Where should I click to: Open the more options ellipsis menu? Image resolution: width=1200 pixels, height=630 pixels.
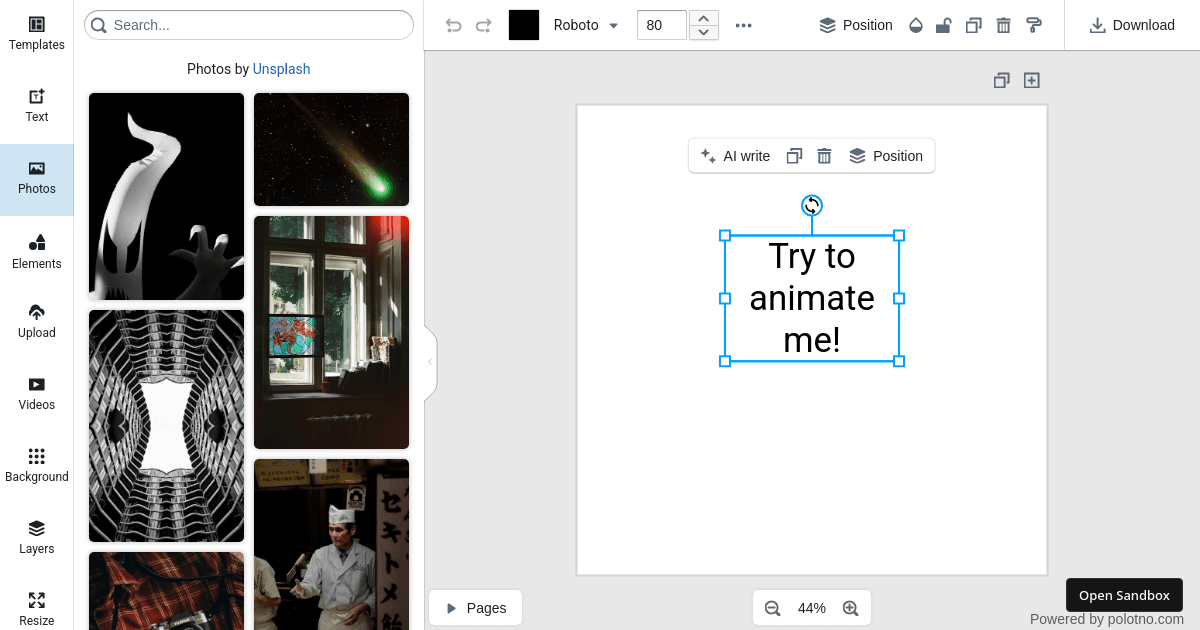click(743, 25)
